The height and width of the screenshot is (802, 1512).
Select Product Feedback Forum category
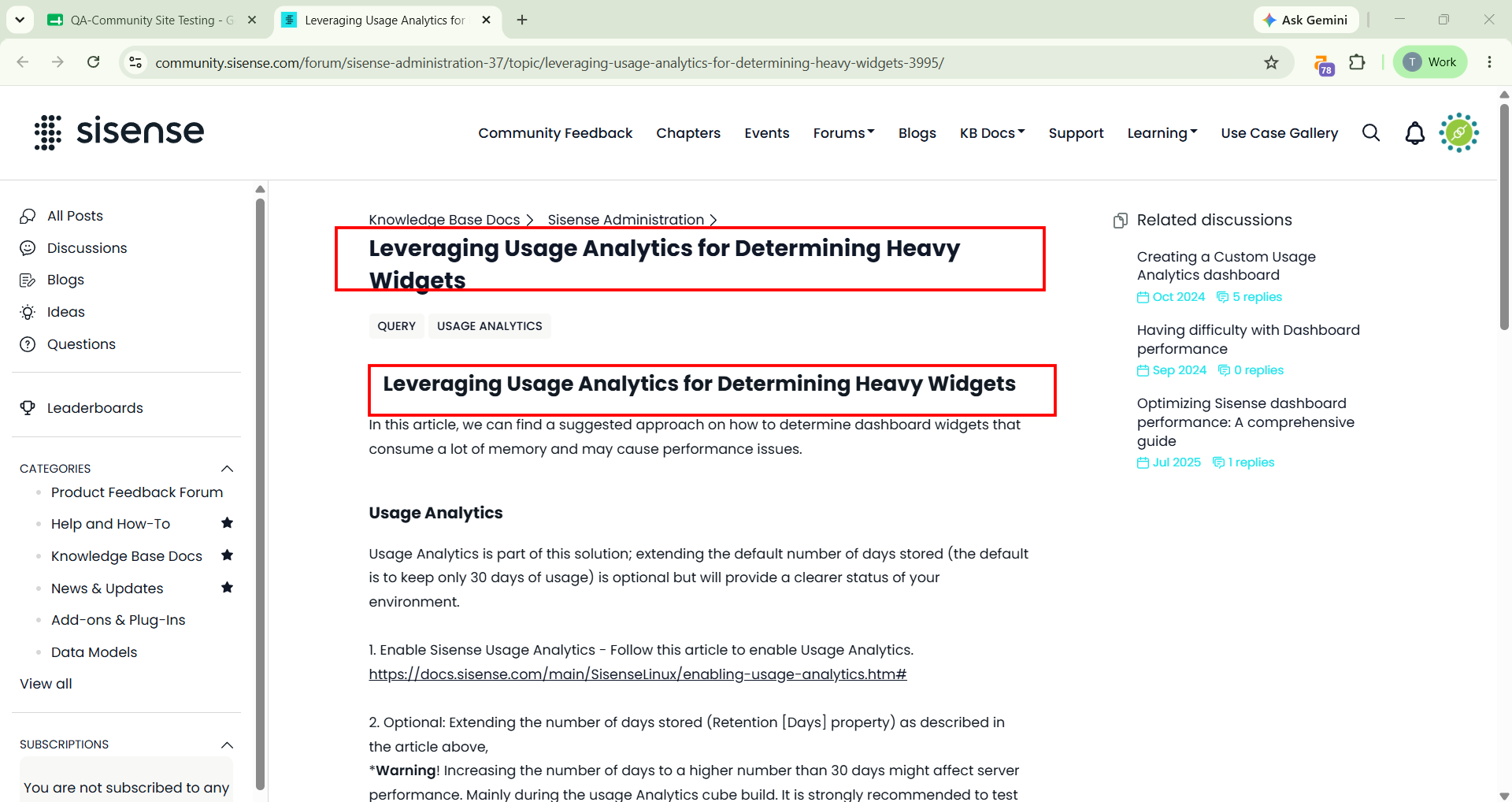[137, 492]
